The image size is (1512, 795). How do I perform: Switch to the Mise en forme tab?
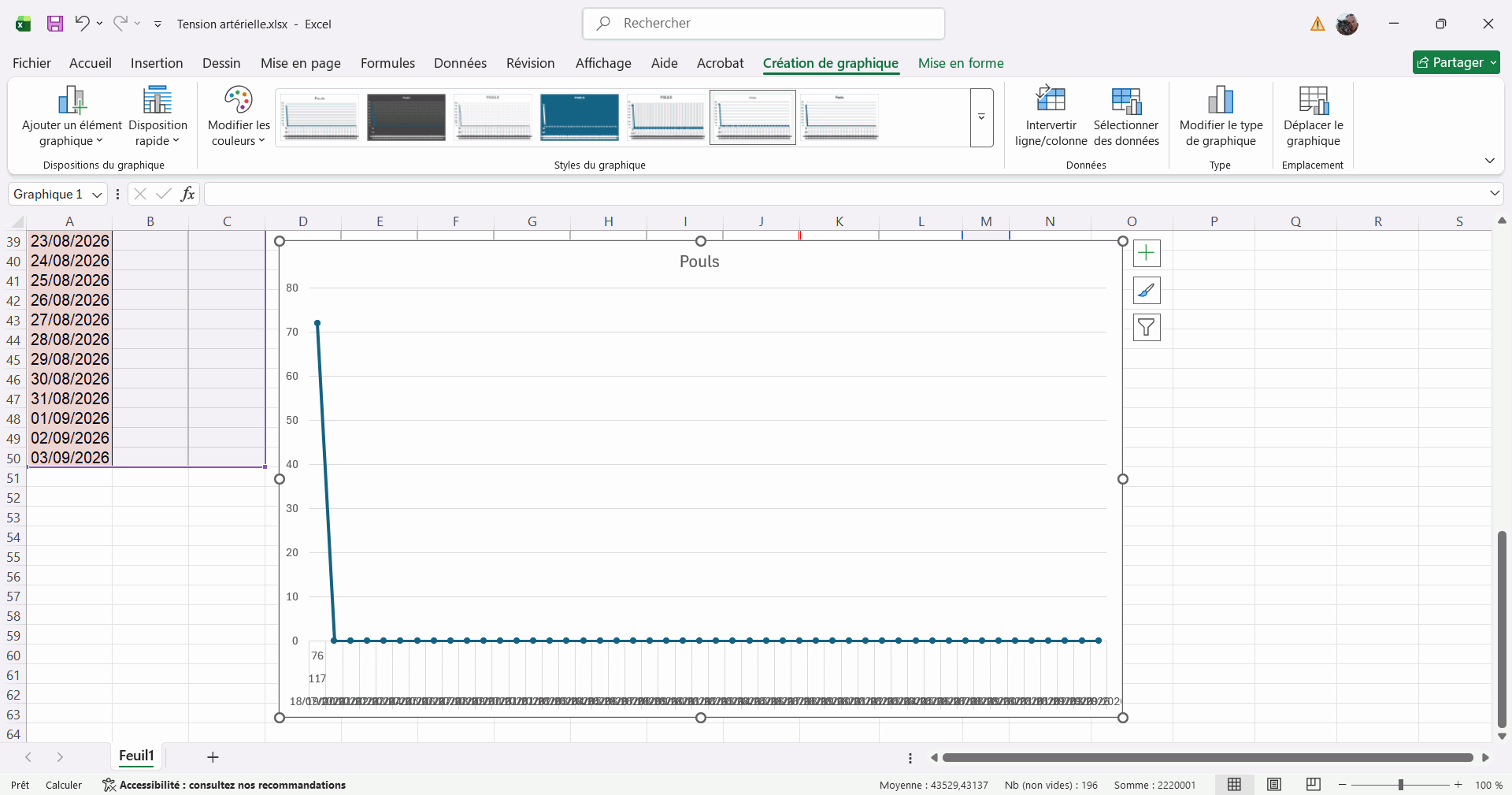pos(961,63)
